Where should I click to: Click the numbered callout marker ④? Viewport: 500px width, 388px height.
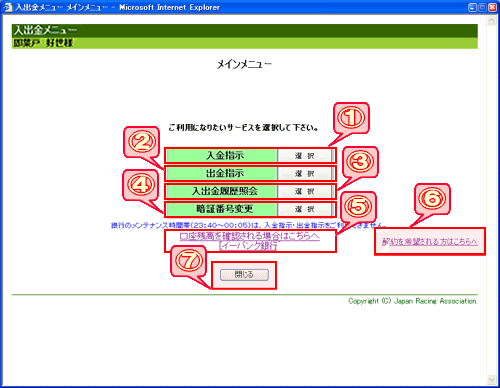[x=141, y=185]
